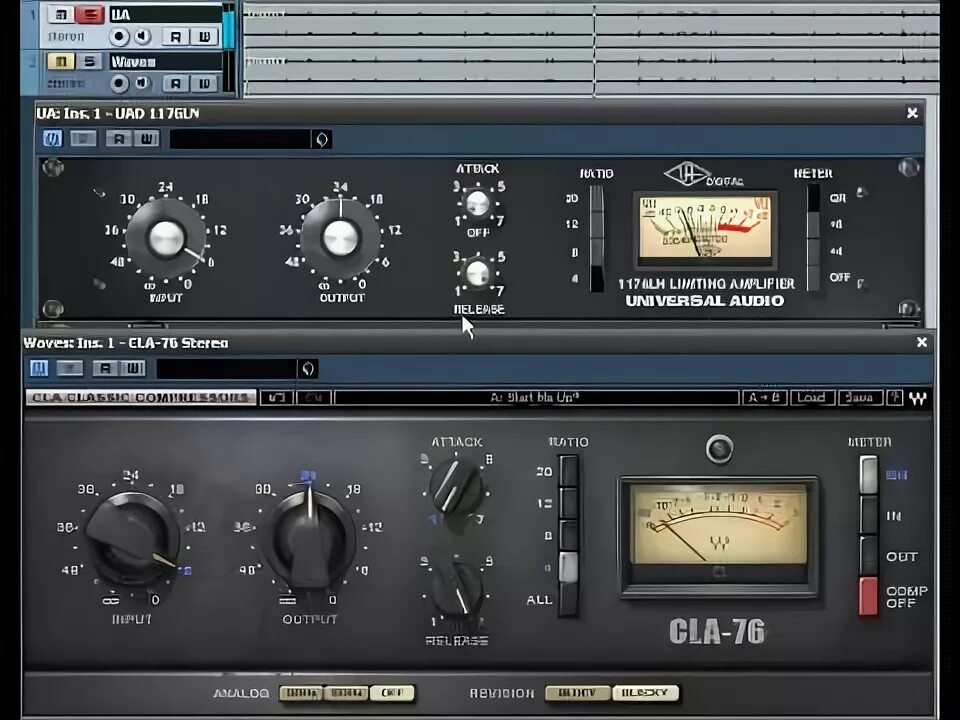Switch UAD 1176LN meter to OFF
The width and height of the screenshot is (960, 720).
click(x=813, y=277)
